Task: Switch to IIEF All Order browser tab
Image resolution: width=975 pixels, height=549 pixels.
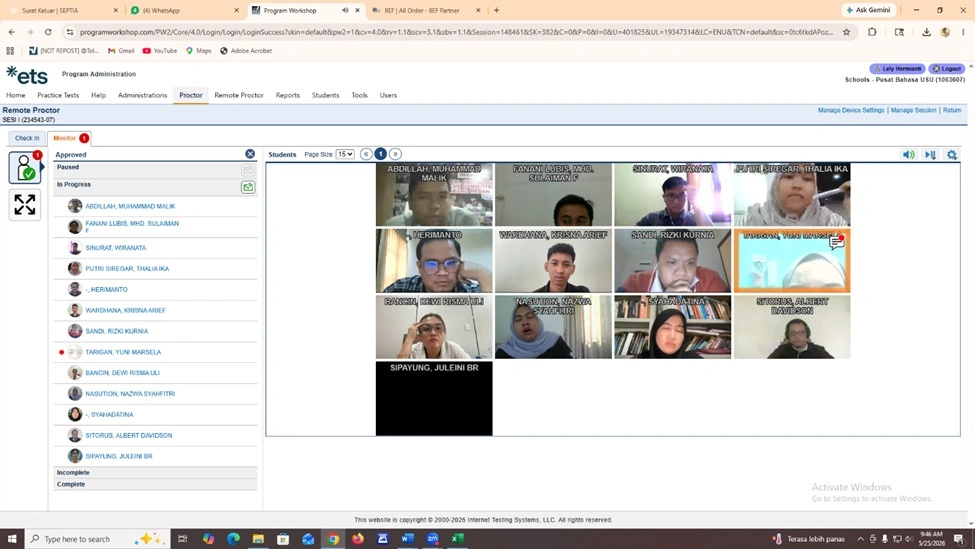Action: pos(426,11)
